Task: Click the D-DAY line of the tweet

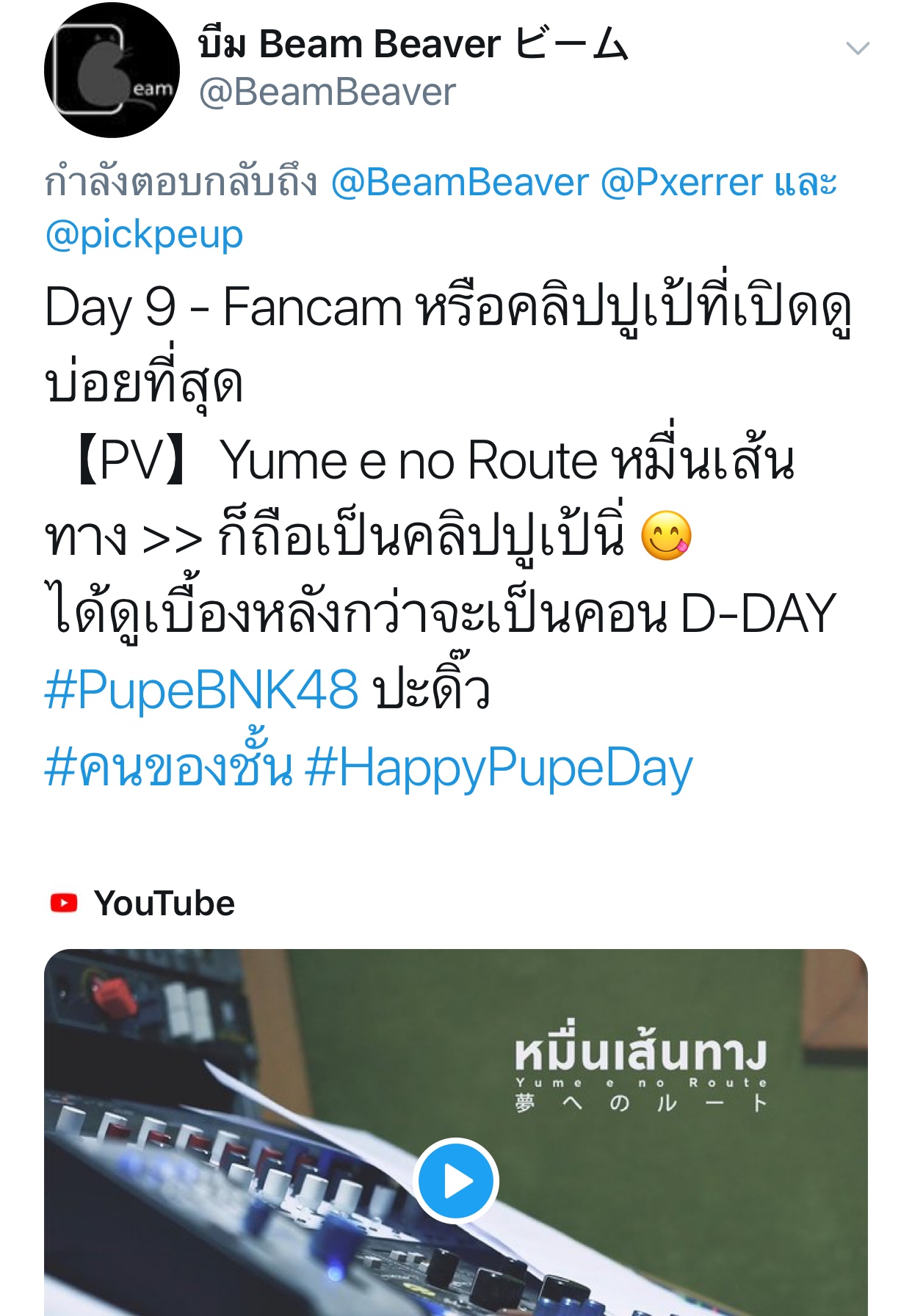Action: coord(441,614)
